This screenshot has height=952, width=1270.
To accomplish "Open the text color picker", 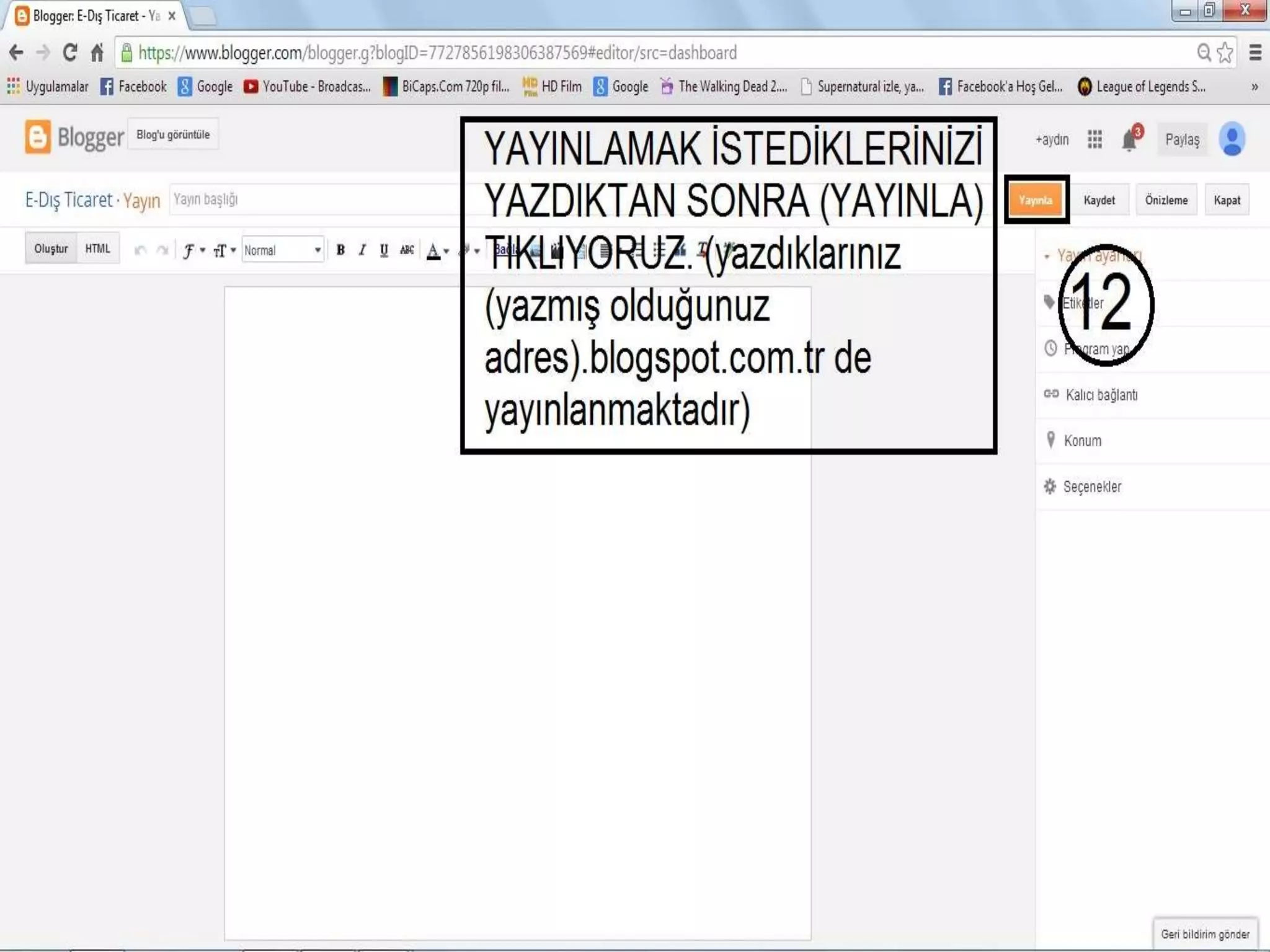I will click(438, 250).
